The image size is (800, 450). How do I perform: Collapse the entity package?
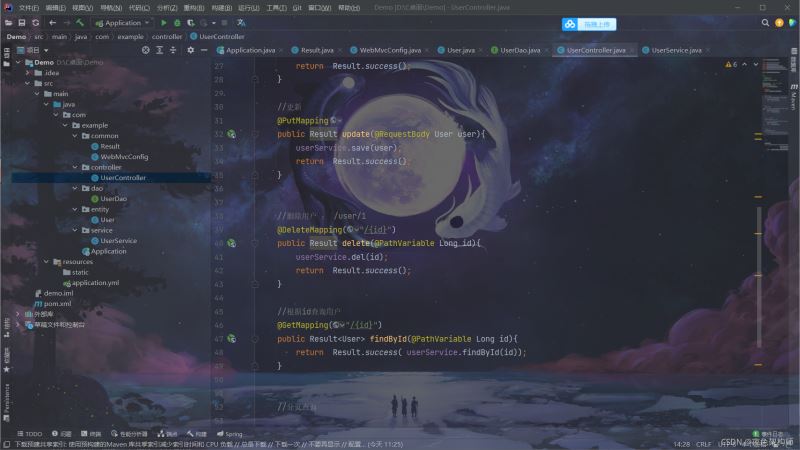75,209
